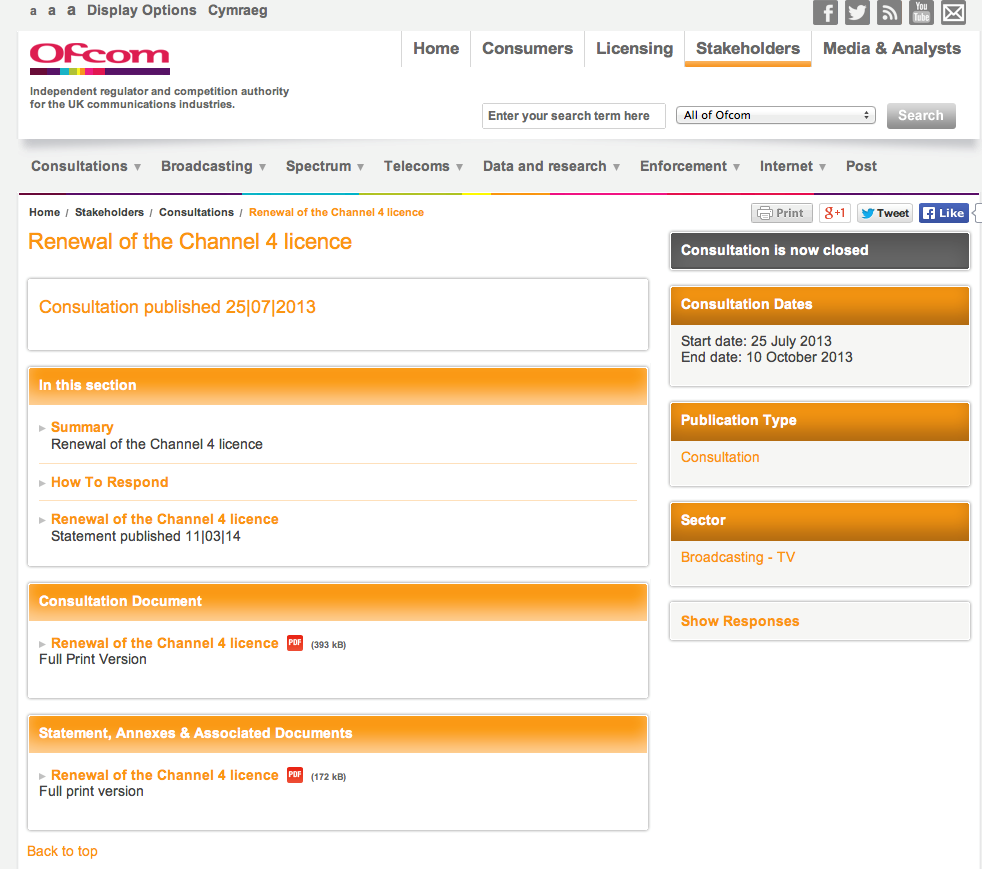Viewport: 982px width, 869px height.
Task: Click Stakeholders in the breadcrumb
Action: tap(110, 212)
